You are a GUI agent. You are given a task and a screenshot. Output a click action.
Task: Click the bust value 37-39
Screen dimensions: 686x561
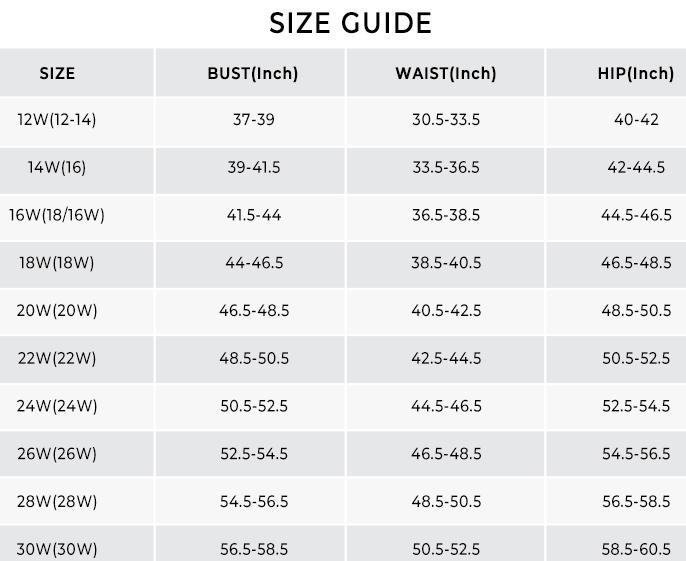(253, 120)
